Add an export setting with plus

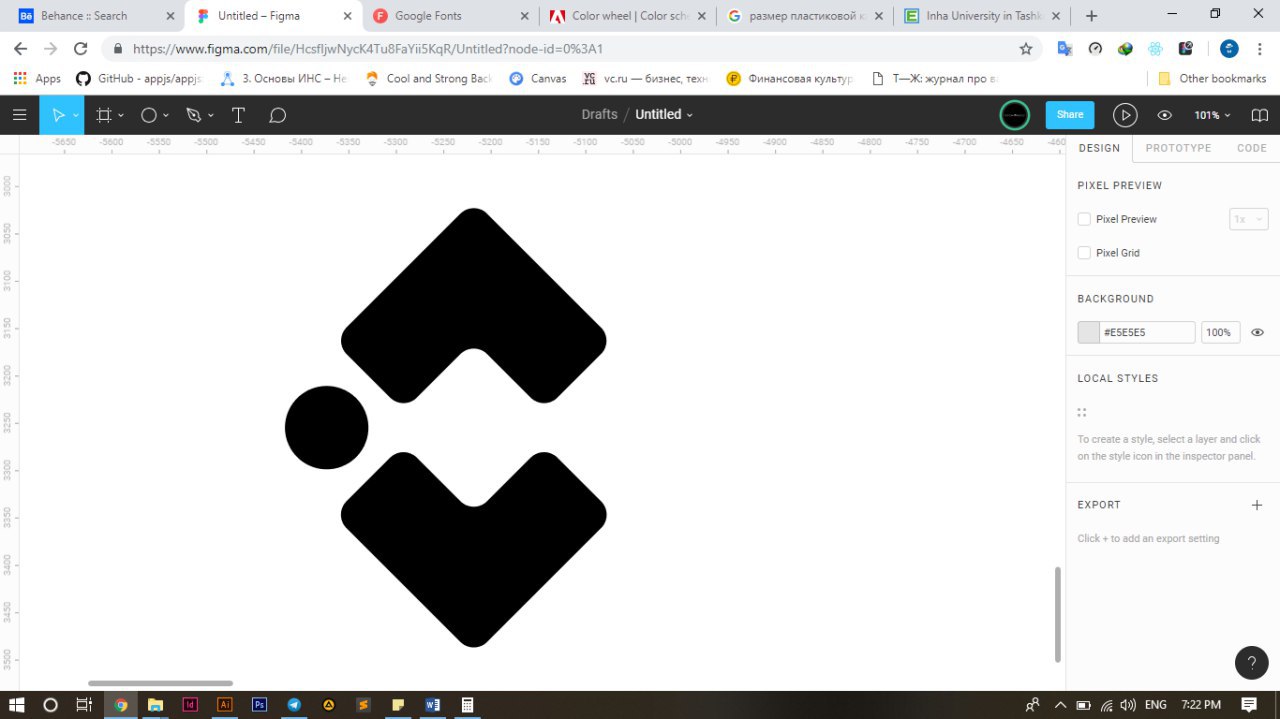point(1257,505)
